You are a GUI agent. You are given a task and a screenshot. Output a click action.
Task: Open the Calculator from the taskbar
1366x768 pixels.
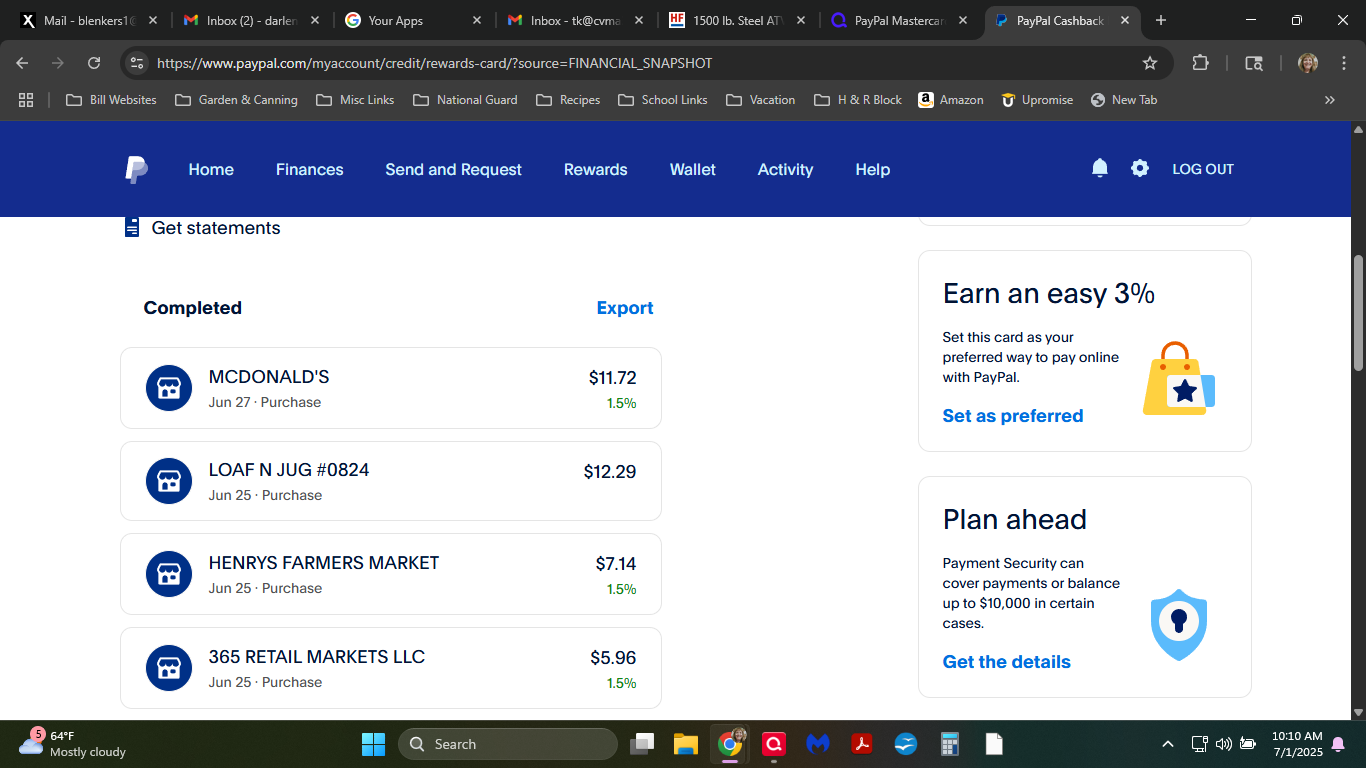click(x=950, y=744)
